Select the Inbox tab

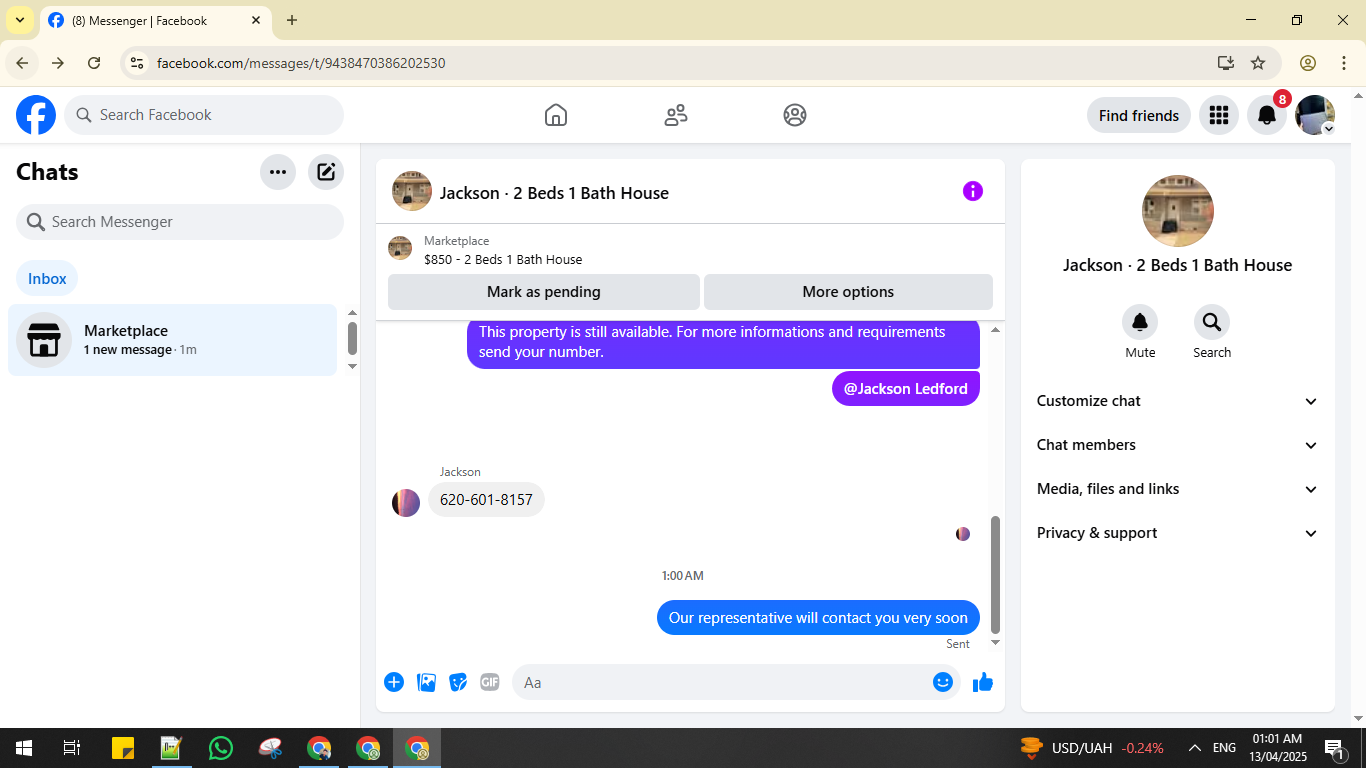pos(47,279)
